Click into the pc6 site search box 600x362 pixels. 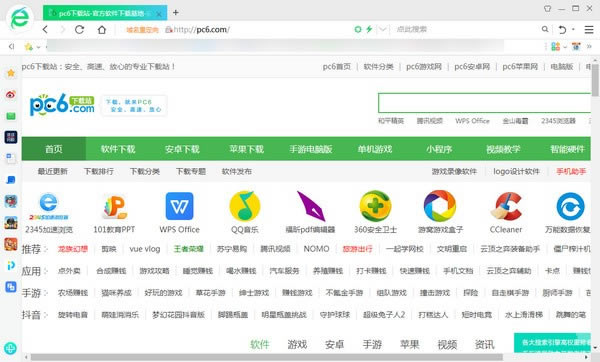(484, 103)
